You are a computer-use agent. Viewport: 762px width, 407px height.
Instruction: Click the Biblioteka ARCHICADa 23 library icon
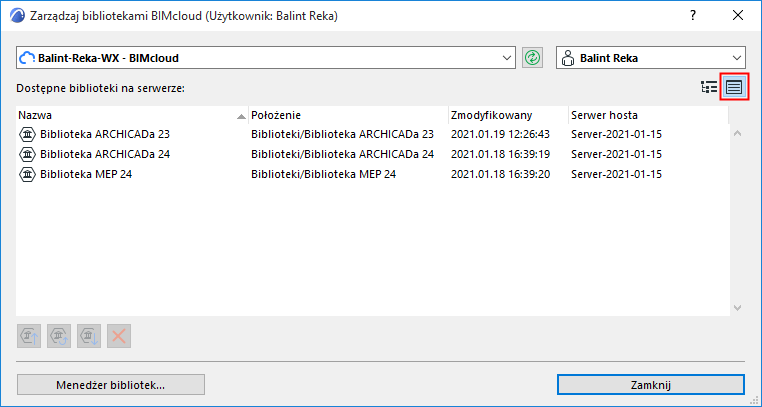tap(28, 134)
